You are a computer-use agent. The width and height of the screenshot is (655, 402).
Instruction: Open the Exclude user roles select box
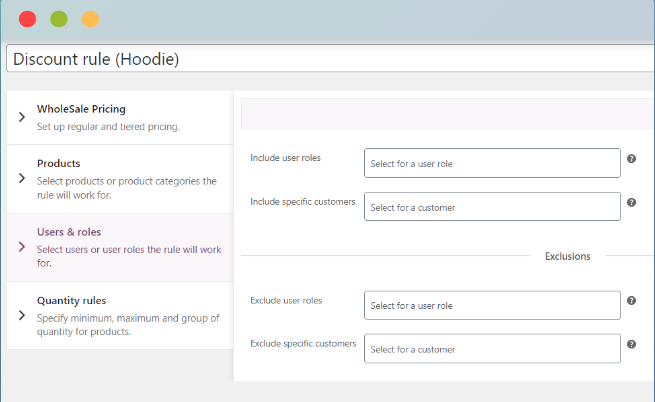(x=492, y=305)
